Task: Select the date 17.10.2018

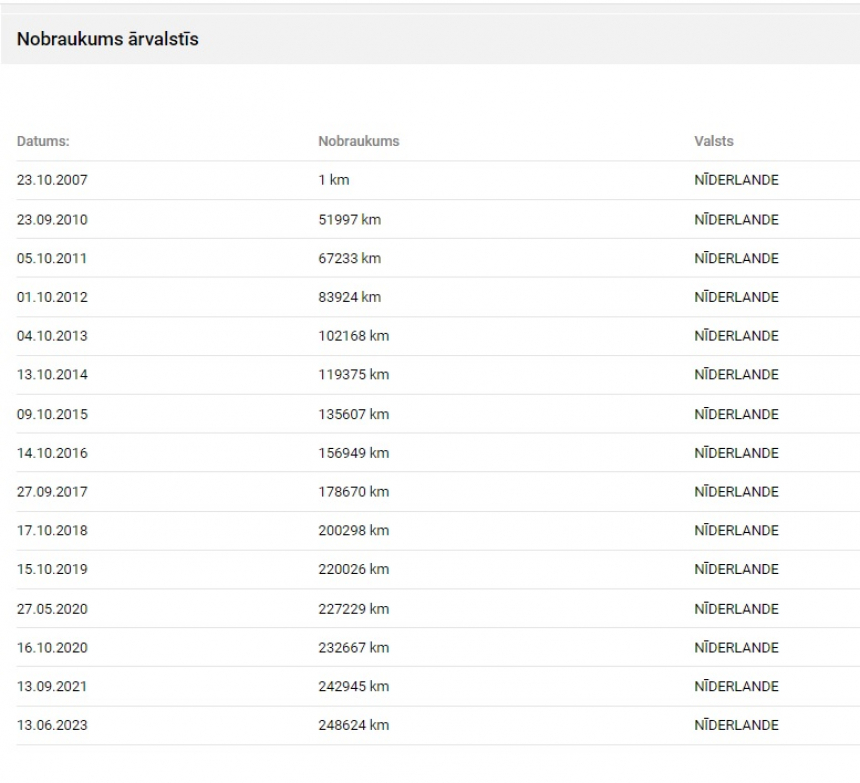Action: (x=52, y=530)
